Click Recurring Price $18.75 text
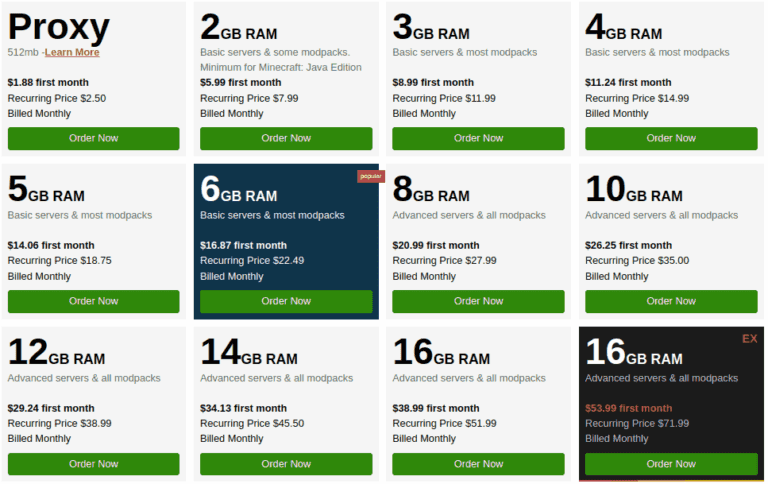Screen dimensions: 768x484 (60, 261)
